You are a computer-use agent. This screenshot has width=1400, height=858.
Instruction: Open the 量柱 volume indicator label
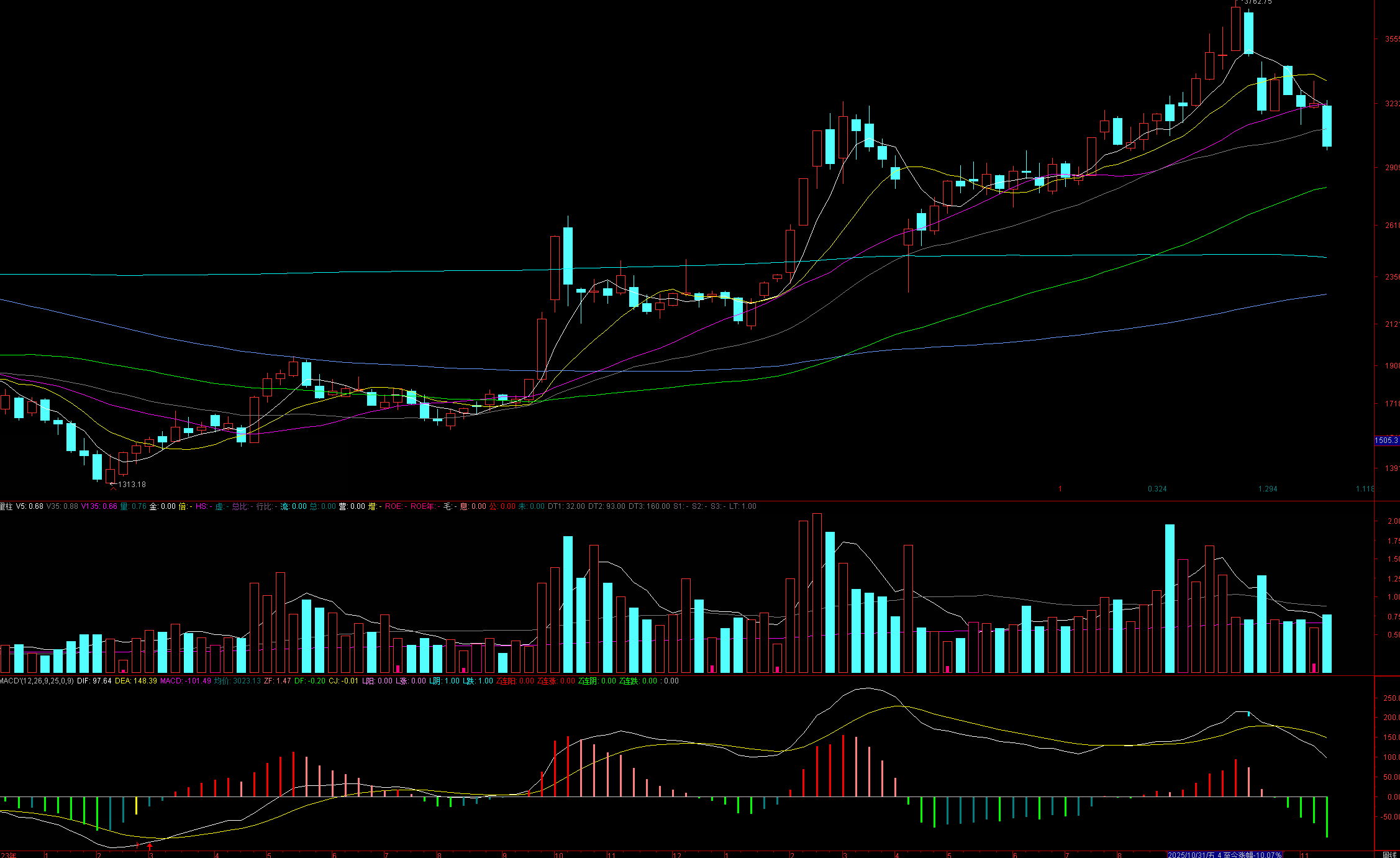click(x=6, y=506)
